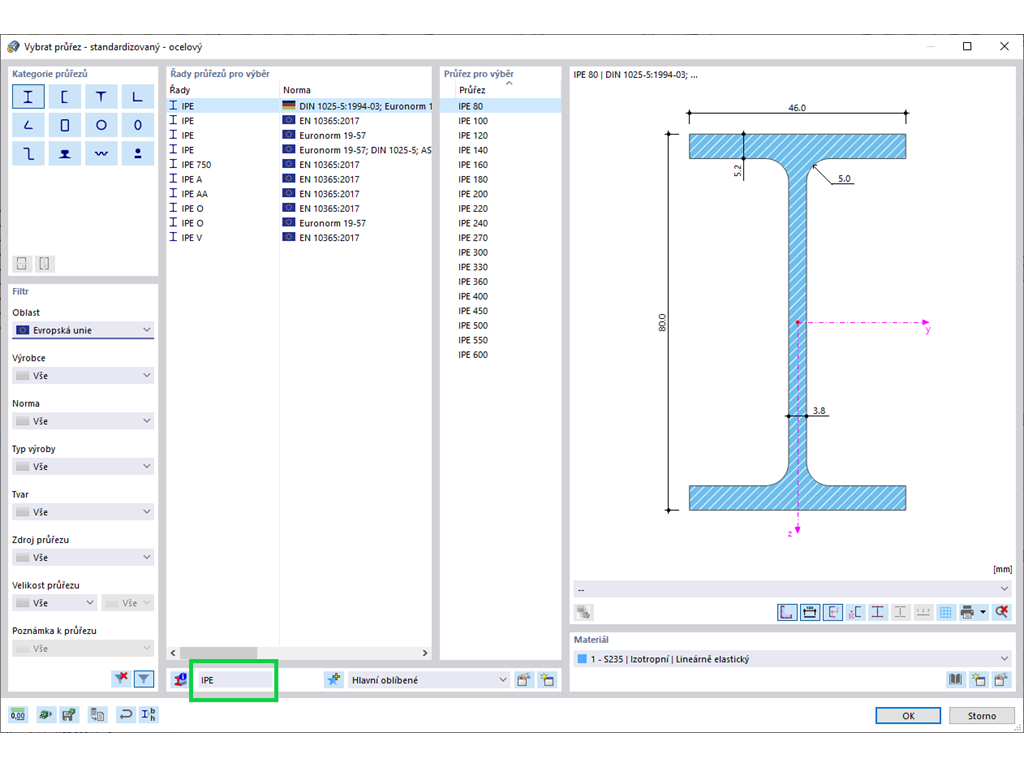Image resolution: width=1024 pixels, height=768 pixels.
Task: Select the rail section category icon
Action: [x=65, y=153]
